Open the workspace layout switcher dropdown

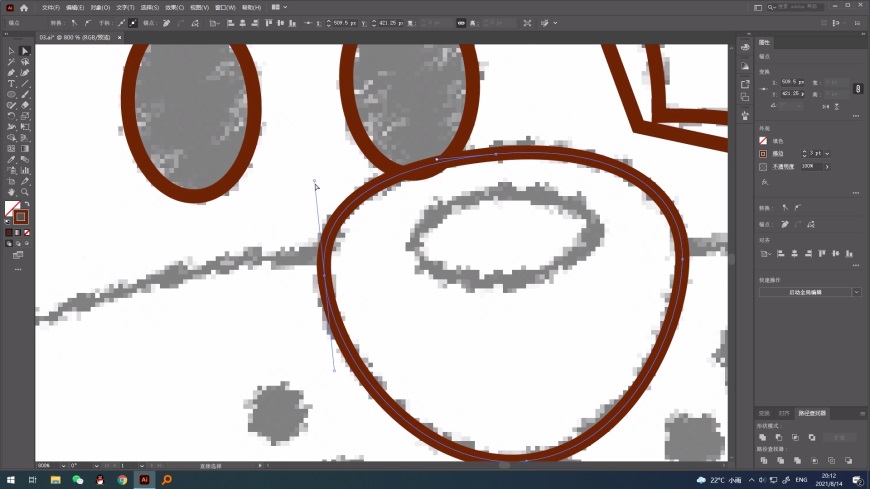[x=280, y=7]
